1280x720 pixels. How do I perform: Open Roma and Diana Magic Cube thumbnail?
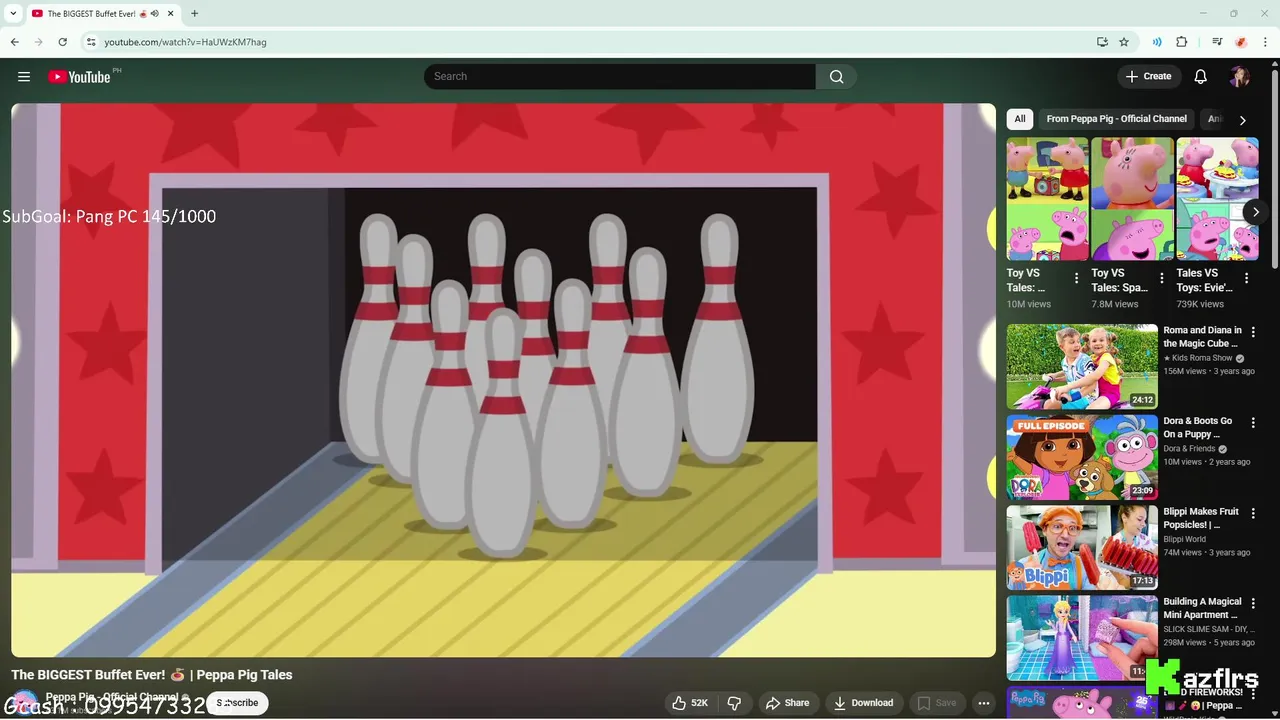point(1082,367)
